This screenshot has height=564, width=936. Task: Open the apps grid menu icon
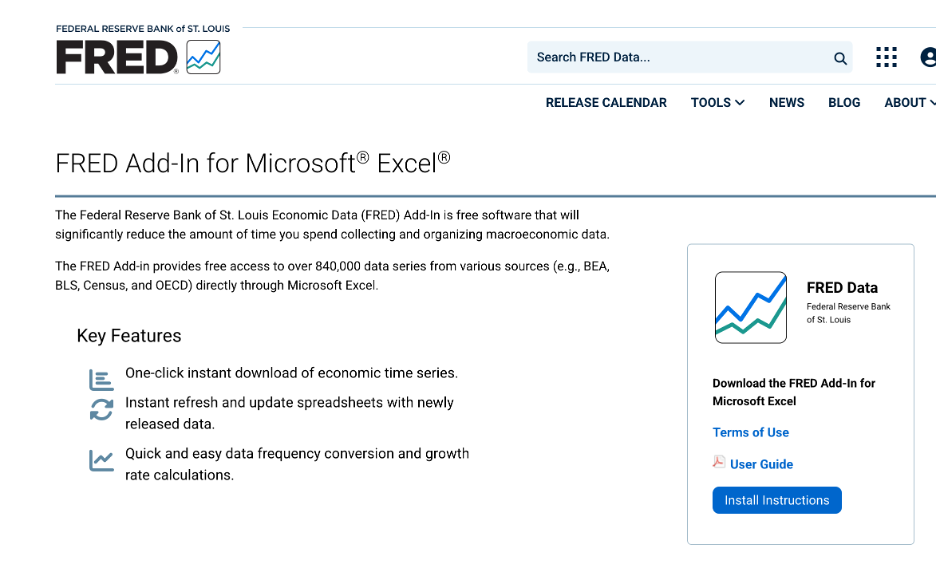886,57
